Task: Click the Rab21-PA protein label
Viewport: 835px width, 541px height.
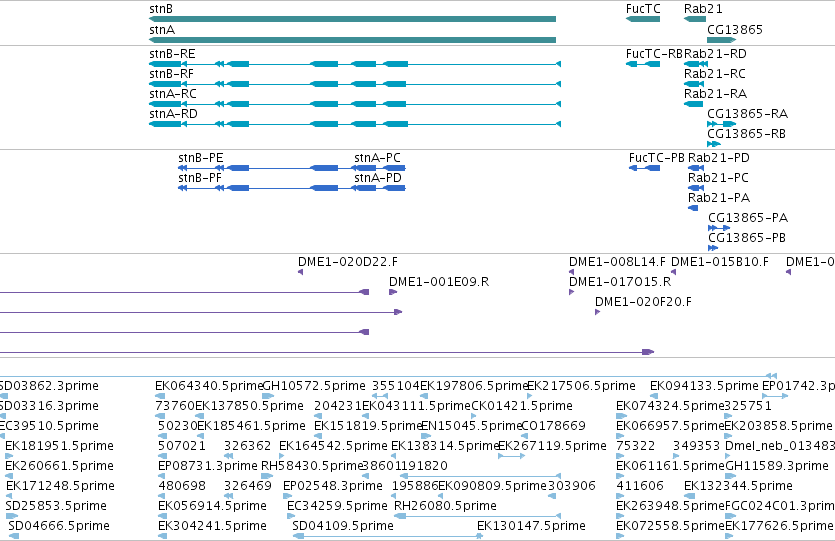Action: click(719, 198)
